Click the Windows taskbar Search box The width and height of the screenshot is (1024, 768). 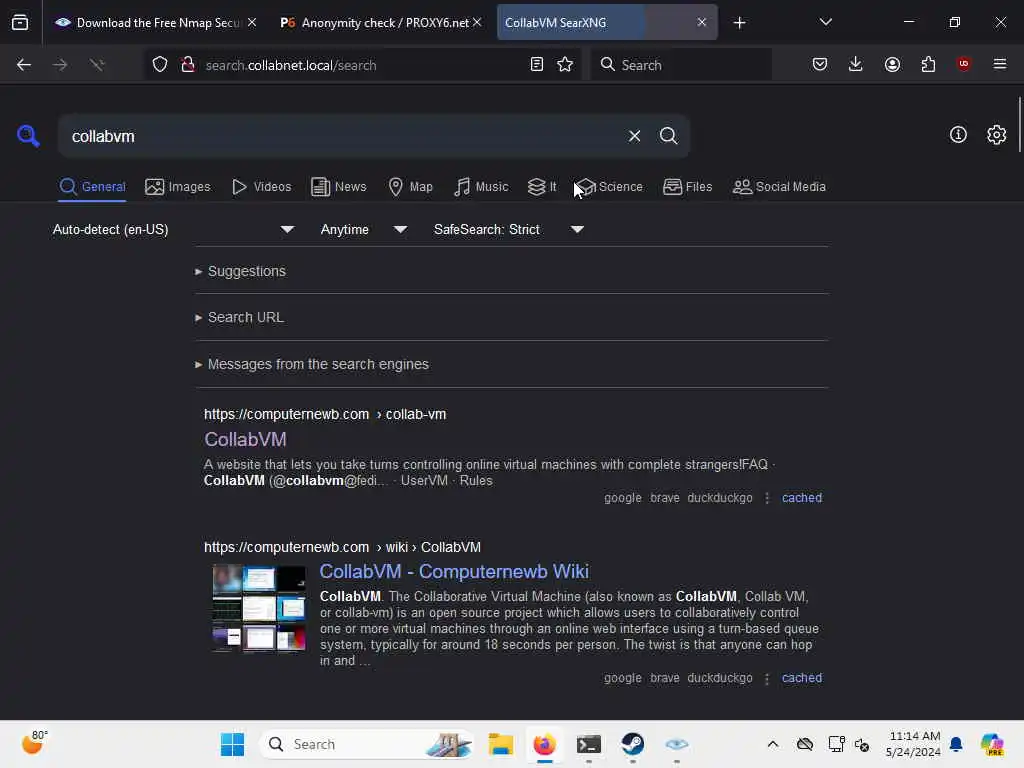point(368,744)
